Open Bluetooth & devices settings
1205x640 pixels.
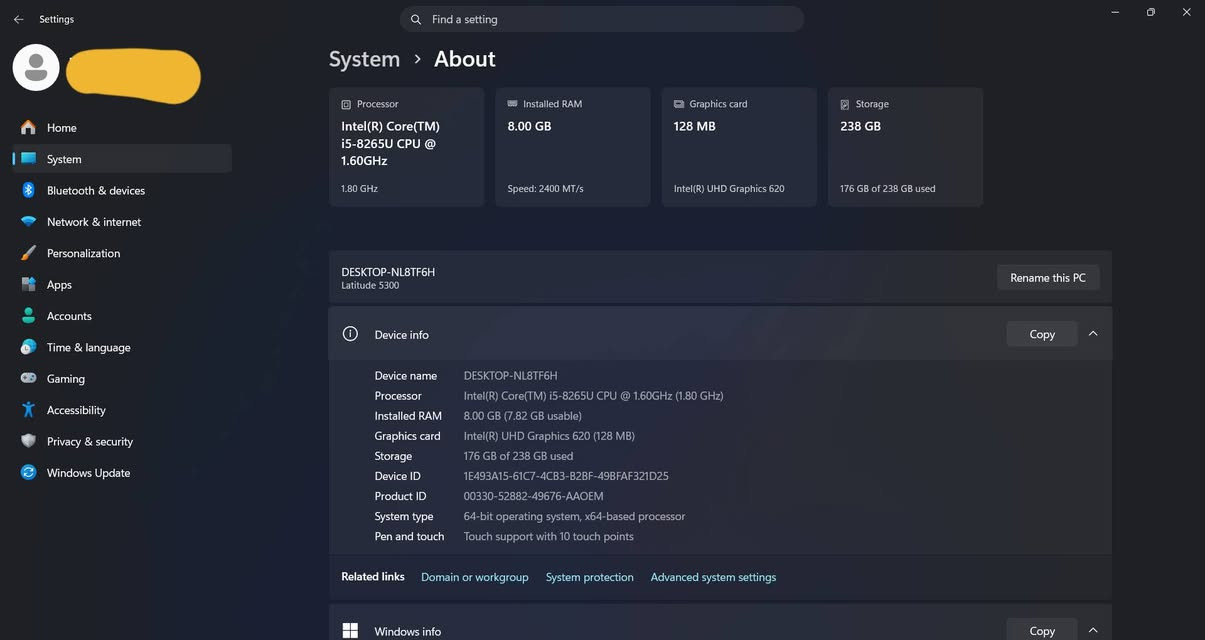(x=122, y=190)
